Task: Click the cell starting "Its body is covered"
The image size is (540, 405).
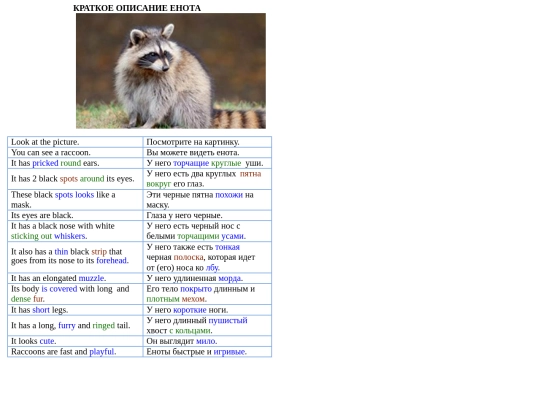Action: point(75,294)
